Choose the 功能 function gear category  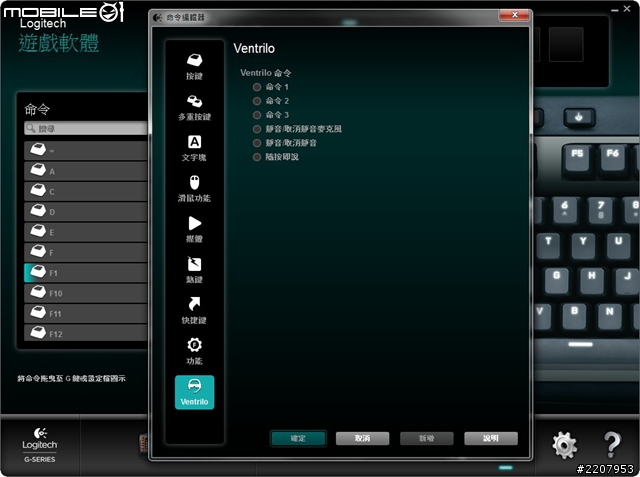[194, 351]
